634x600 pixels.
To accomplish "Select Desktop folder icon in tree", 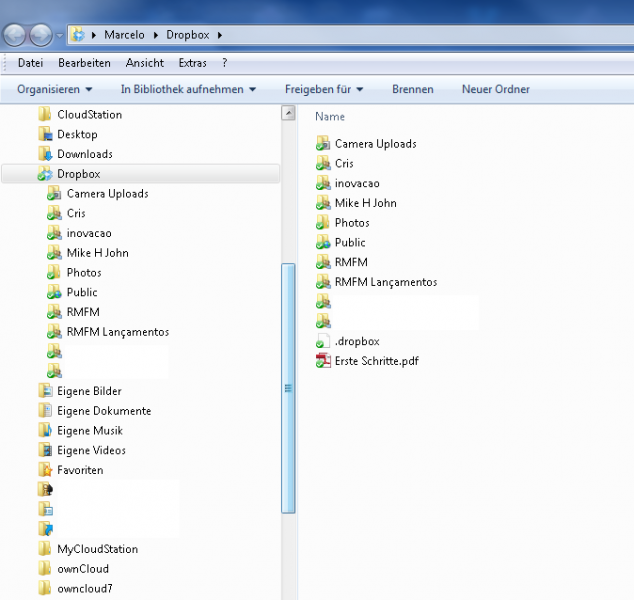I will pyautogui.click(x=45, y=134).
